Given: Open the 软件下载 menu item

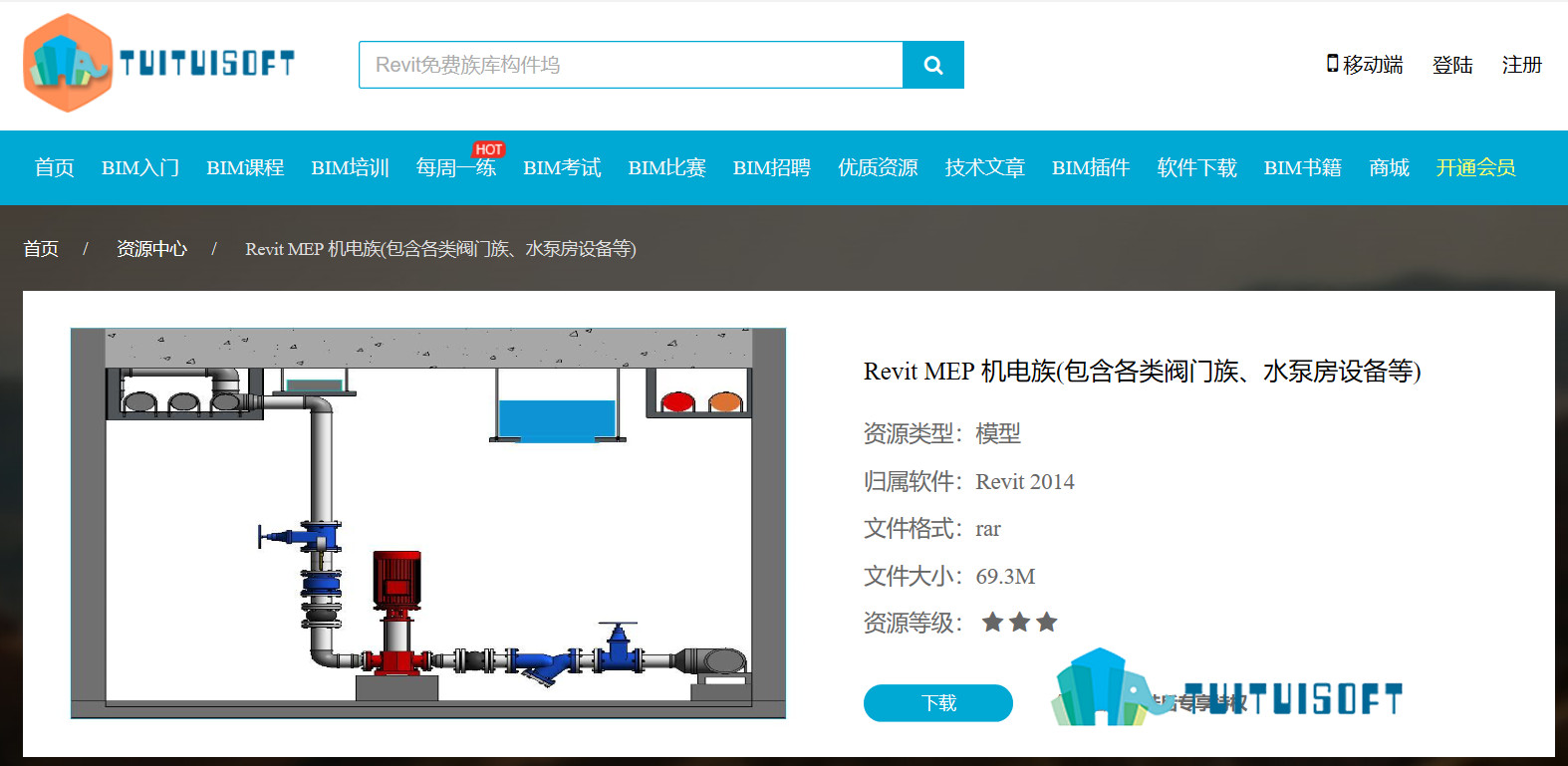Looking at the screenshot, I should pos(1197,167).
